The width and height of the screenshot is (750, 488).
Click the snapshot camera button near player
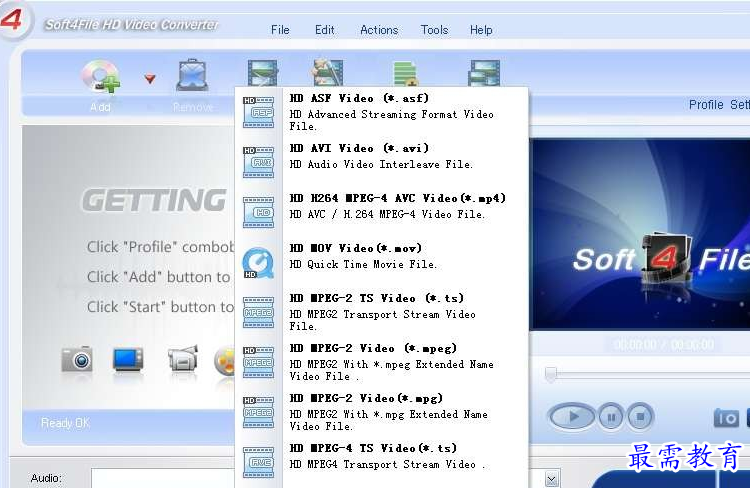pos(726,418)
